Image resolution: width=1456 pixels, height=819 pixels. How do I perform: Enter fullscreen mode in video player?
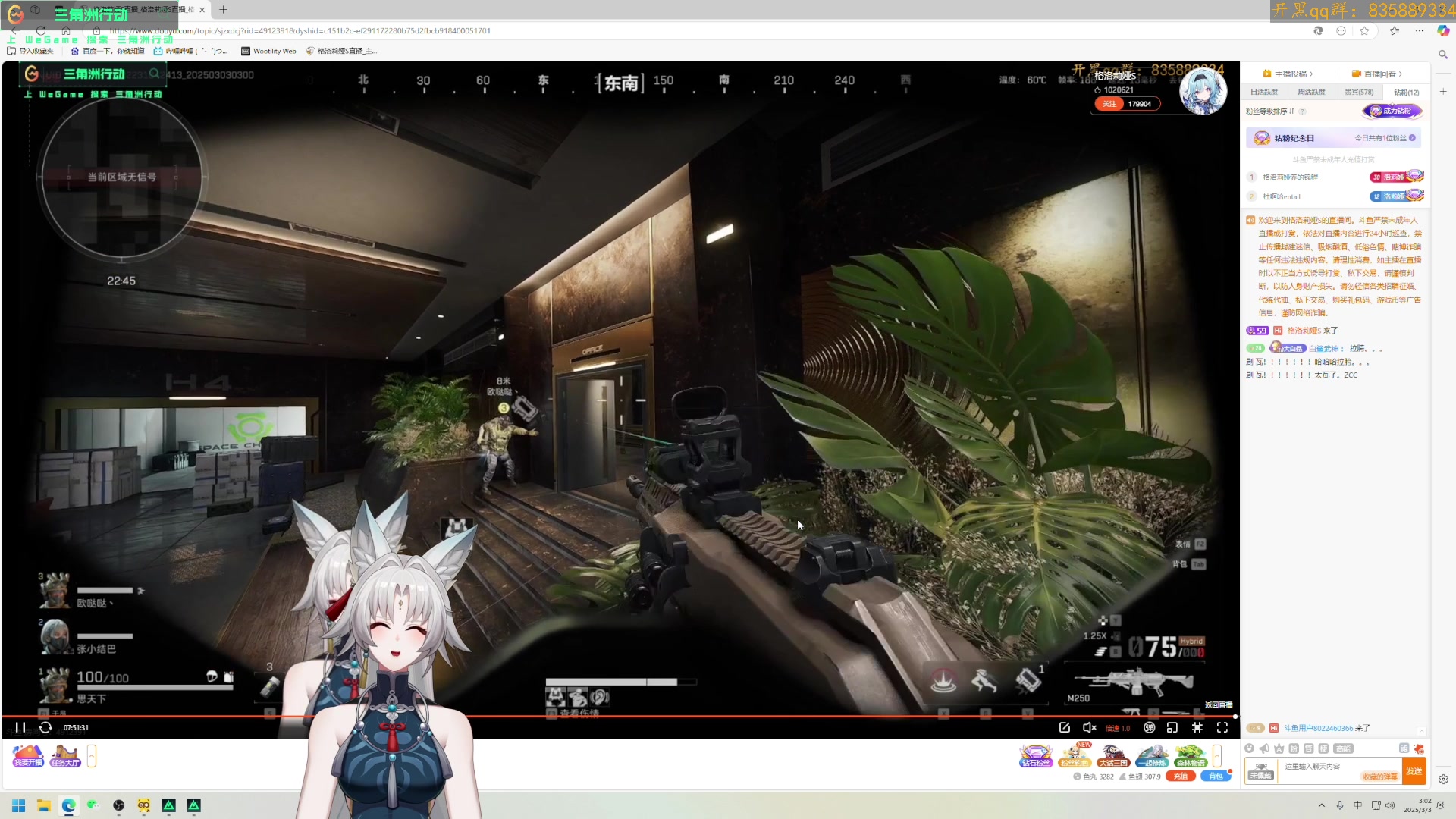point(1222,727)
